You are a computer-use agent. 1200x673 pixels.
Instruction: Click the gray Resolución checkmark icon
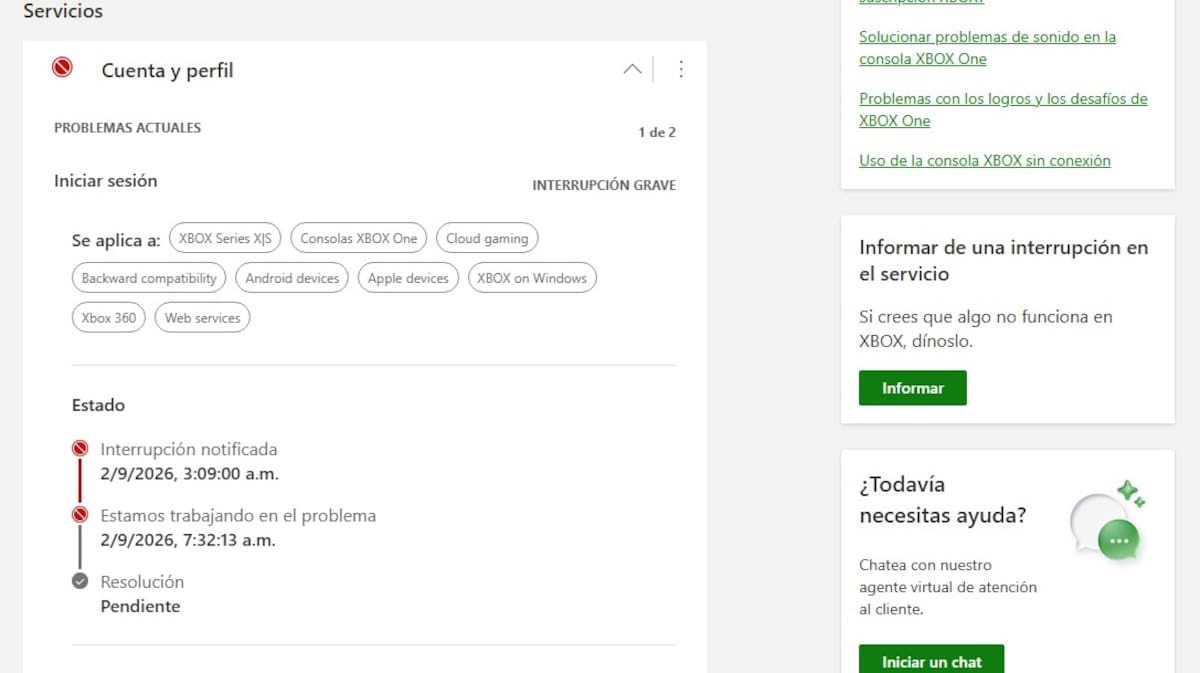pyautogui.click(x=80, y=581)
